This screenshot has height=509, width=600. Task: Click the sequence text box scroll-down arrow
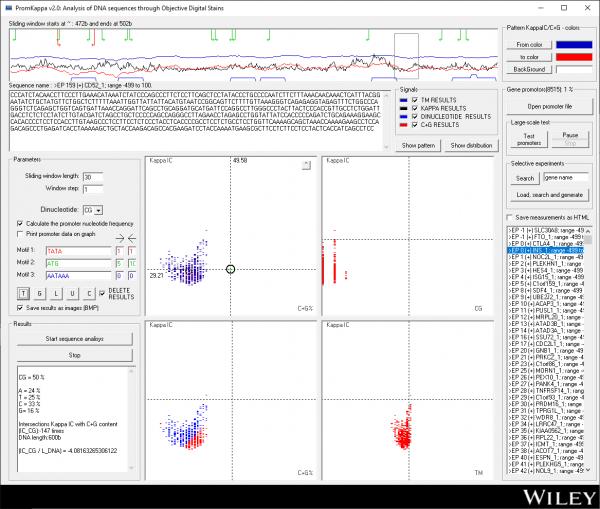point(386,147)
